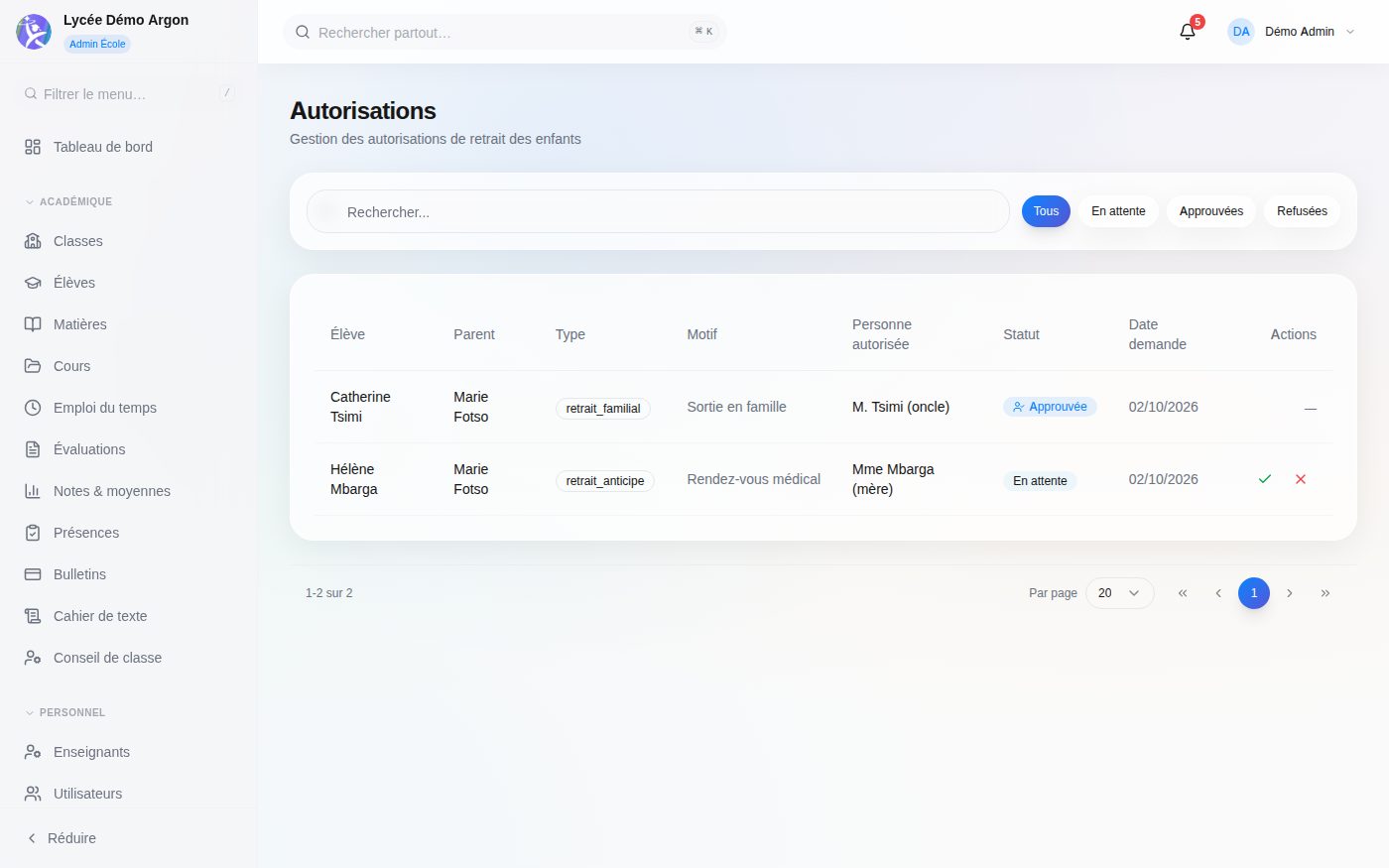This screenshot has width=1389, height=868.
Task: Open Emploi du temps
Action: 129,408
